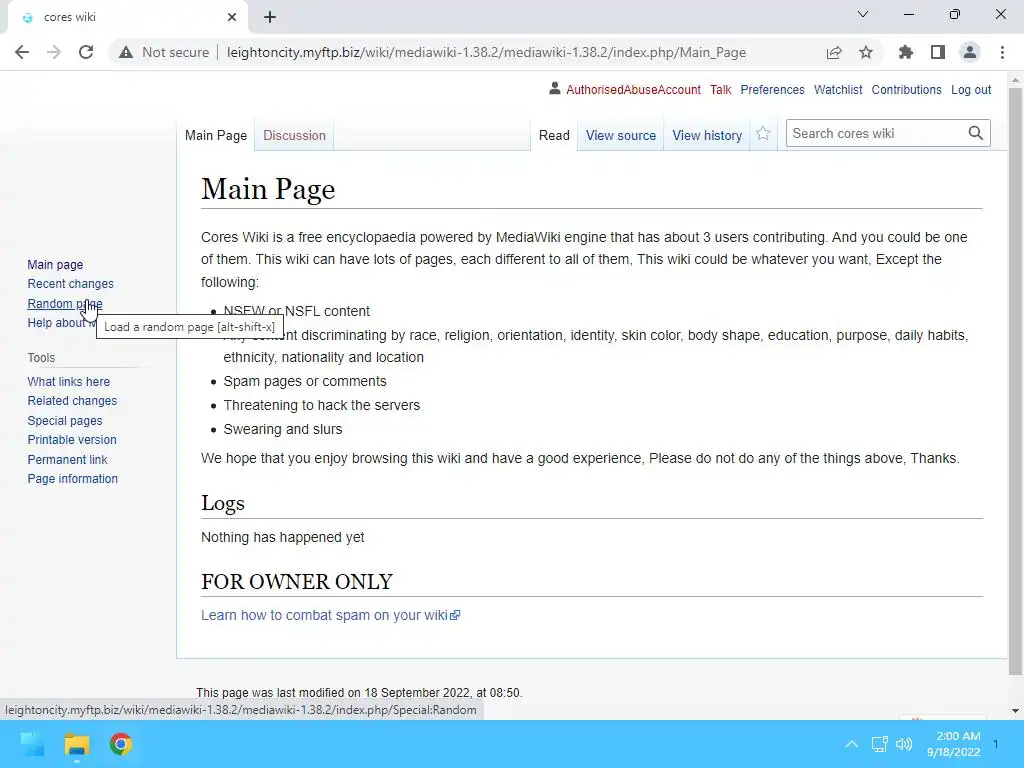This screenshot has height=768, width=1024.
Task: Click the Spam pages or comments bullet
Action: tap(305, 381)
